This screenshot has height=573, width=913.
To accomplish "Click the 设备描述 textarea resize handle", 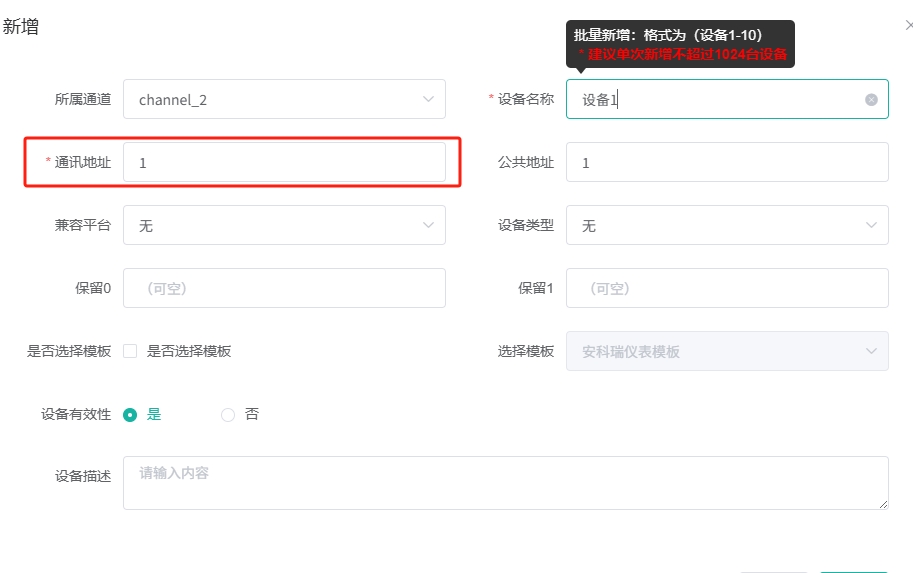I will [883, 504].
